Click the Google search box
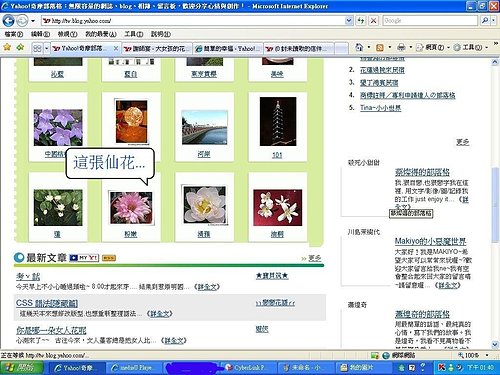Viewport: 500px width, 375px height. [x=430, y=21]
